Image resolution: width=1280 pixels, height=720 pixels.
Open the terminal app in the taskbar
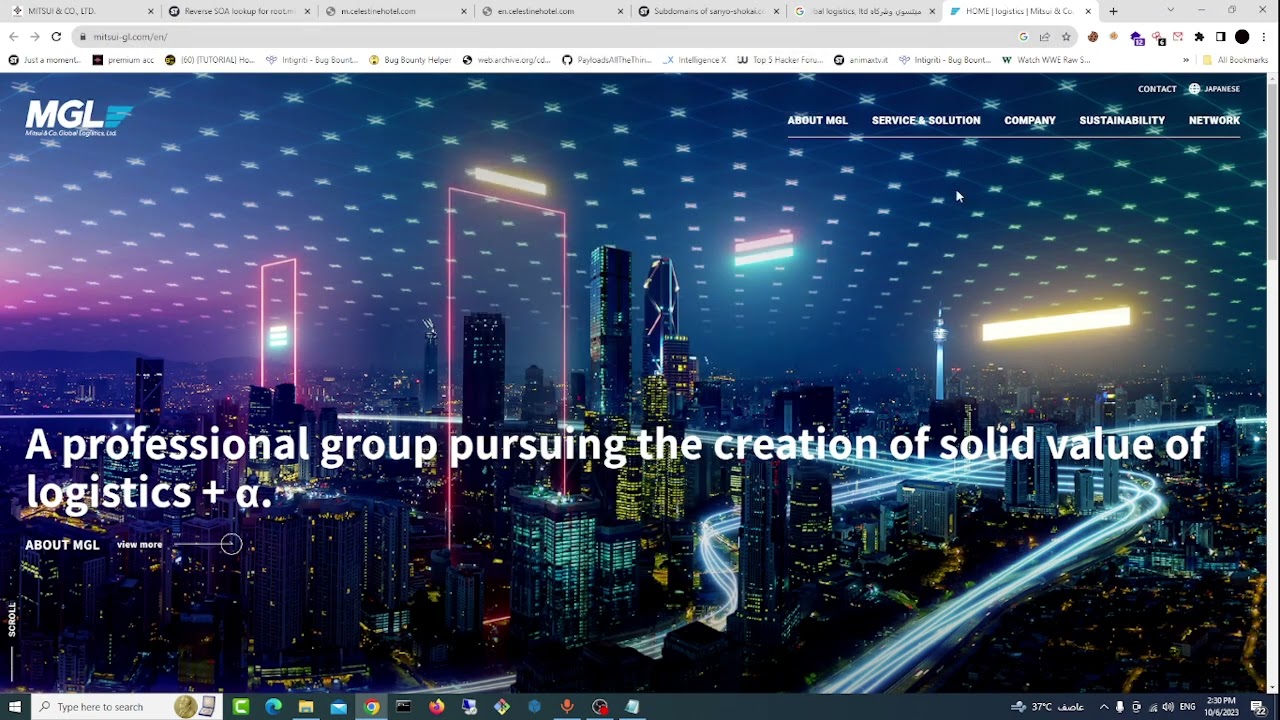pyautogui.click(x=404, y=707)
